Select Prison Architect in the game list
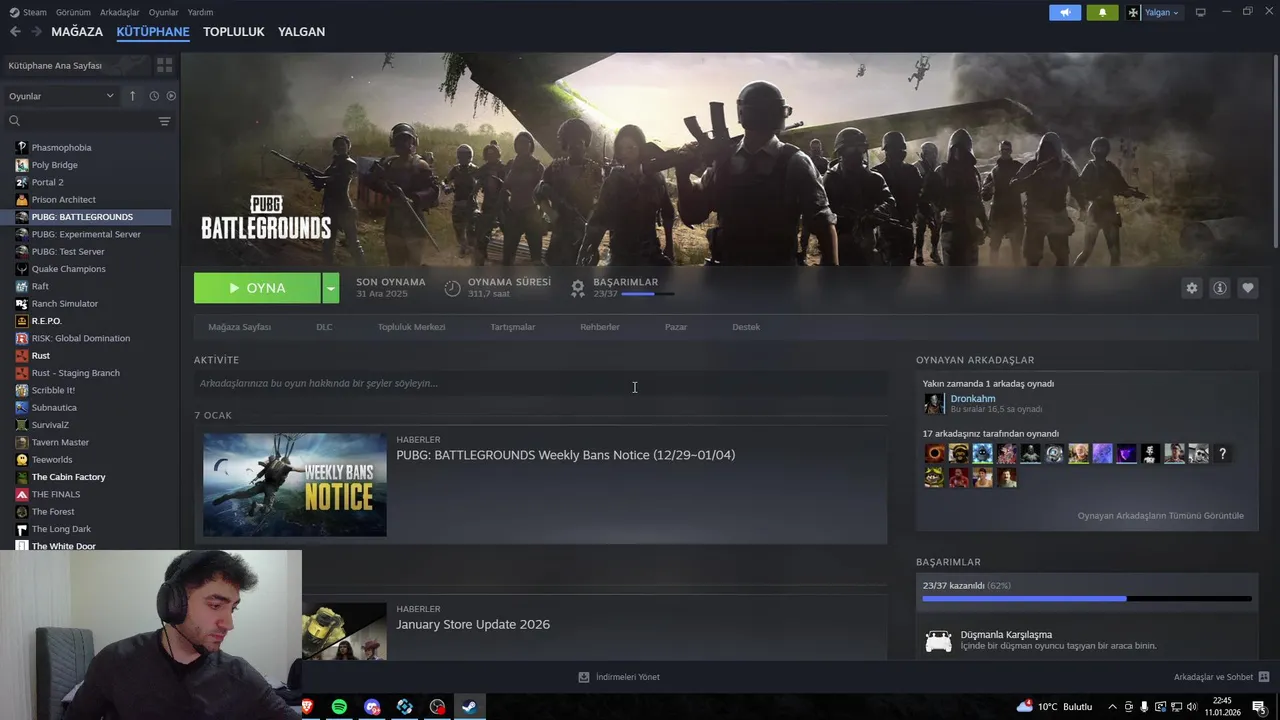 [63, 200]
